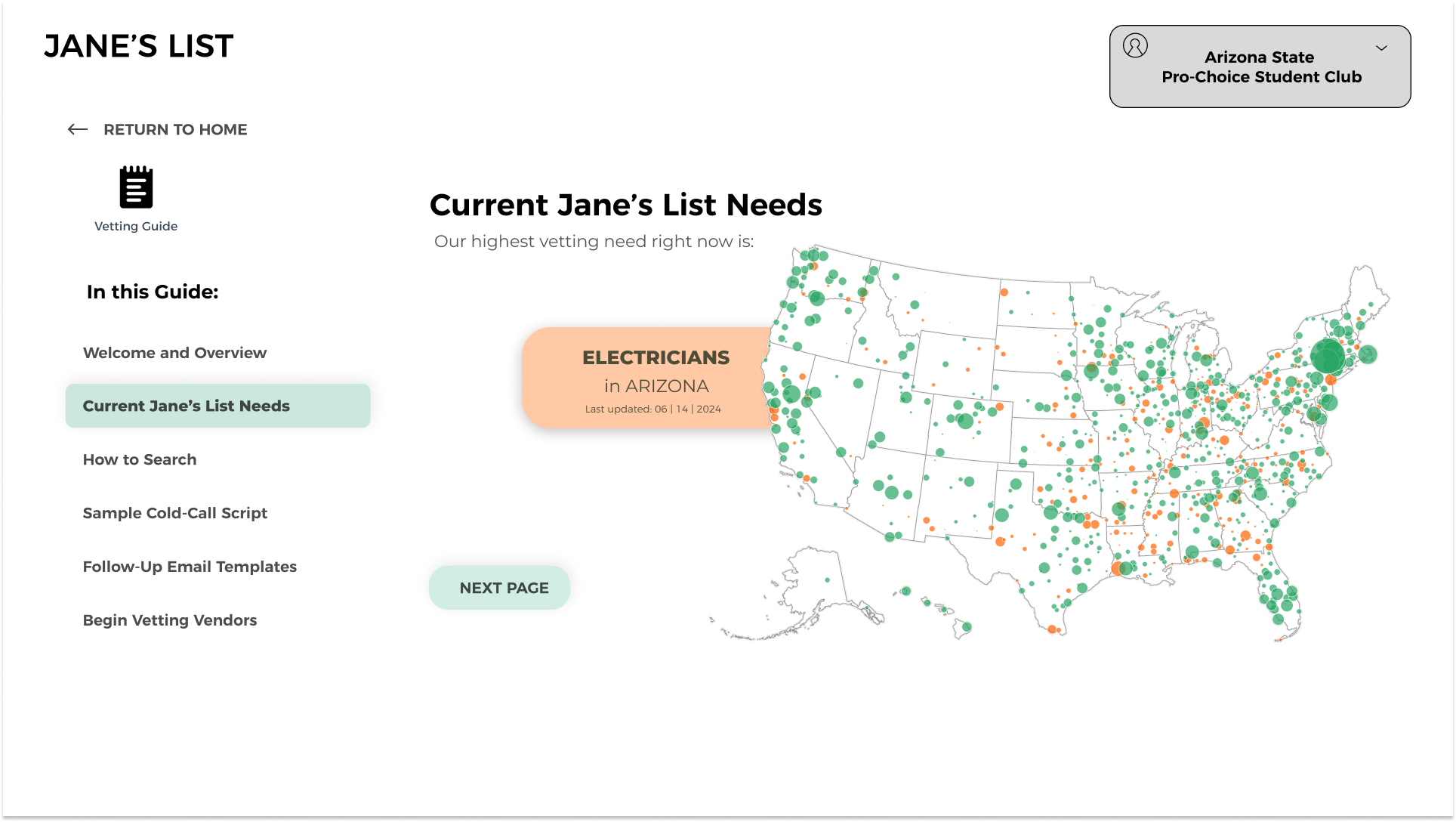Viewport: 1456px width, 822px height.
Task: Click the back arrow icon
Action: pos(78,129)
